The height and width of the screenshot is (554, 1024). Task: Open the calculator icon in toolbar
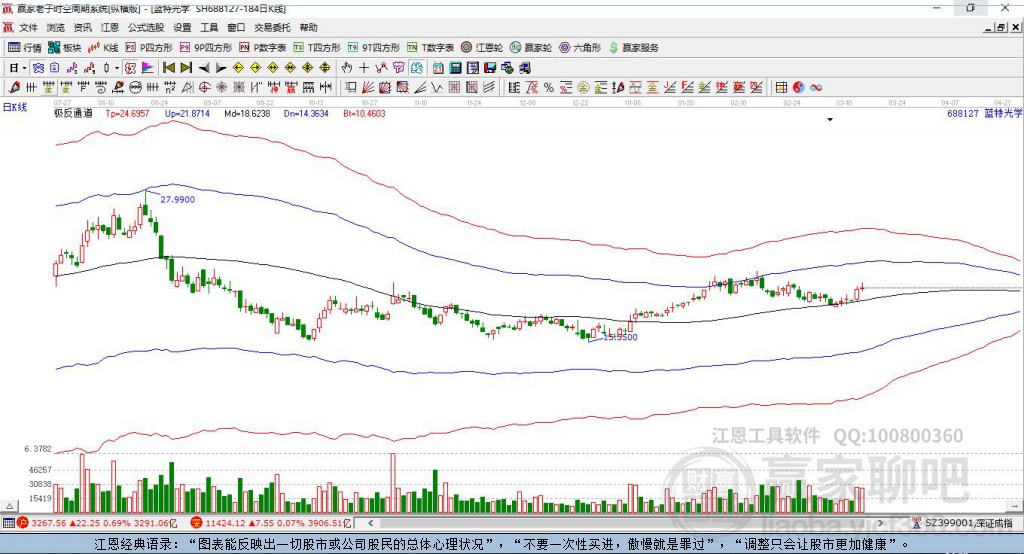coord(455,68)
